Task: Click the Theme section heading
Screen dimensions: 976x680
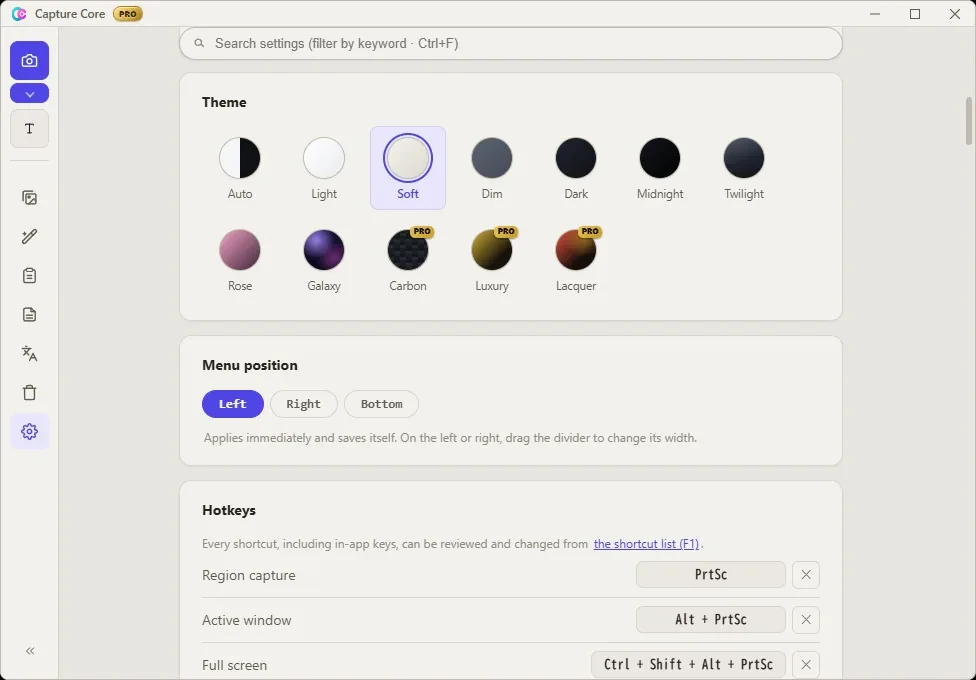Action: click(x=224, y=102)
